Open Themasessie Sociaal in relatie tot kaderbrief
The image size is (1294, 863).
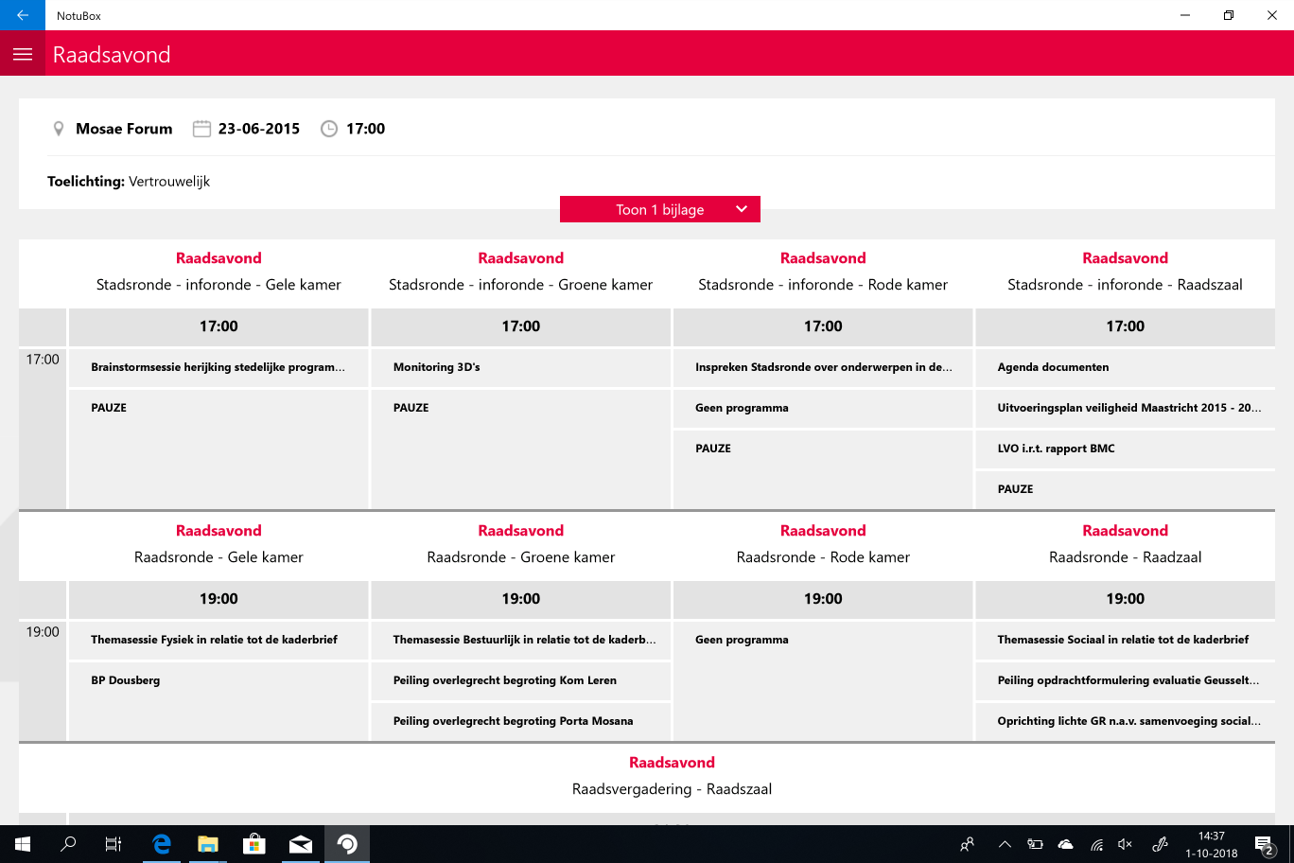(1125, 640)
